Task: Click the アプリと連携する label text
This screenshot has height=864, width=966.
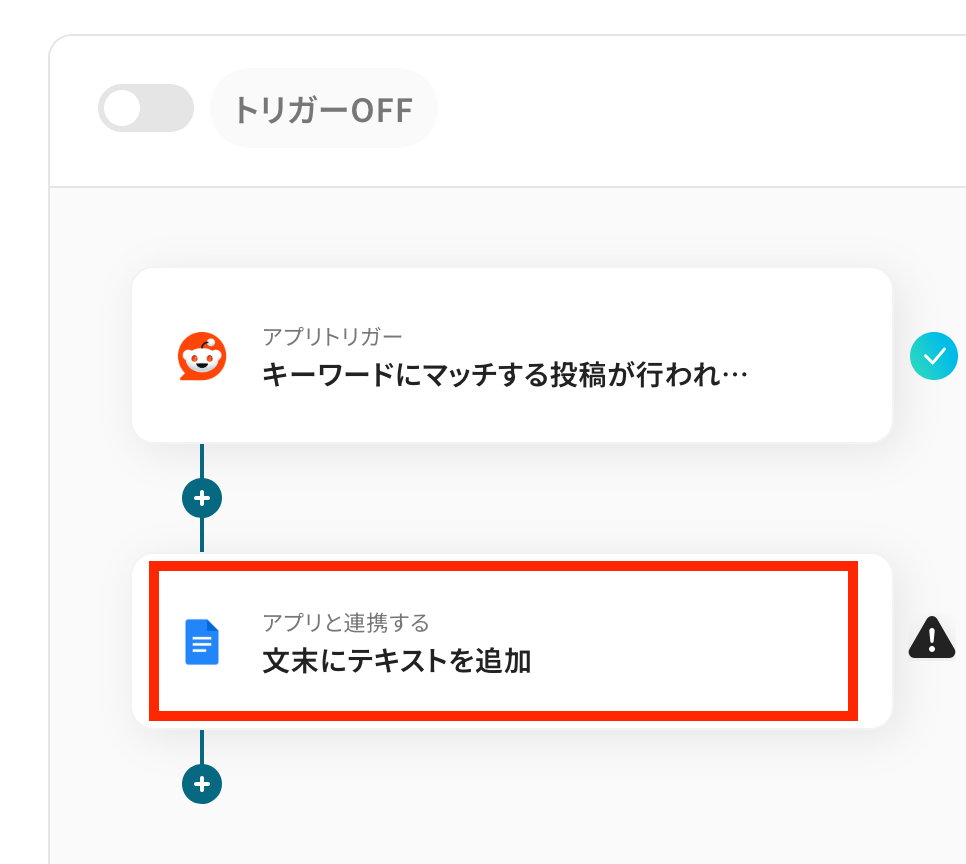Action: pyautogui.click(x=345, y=623)
